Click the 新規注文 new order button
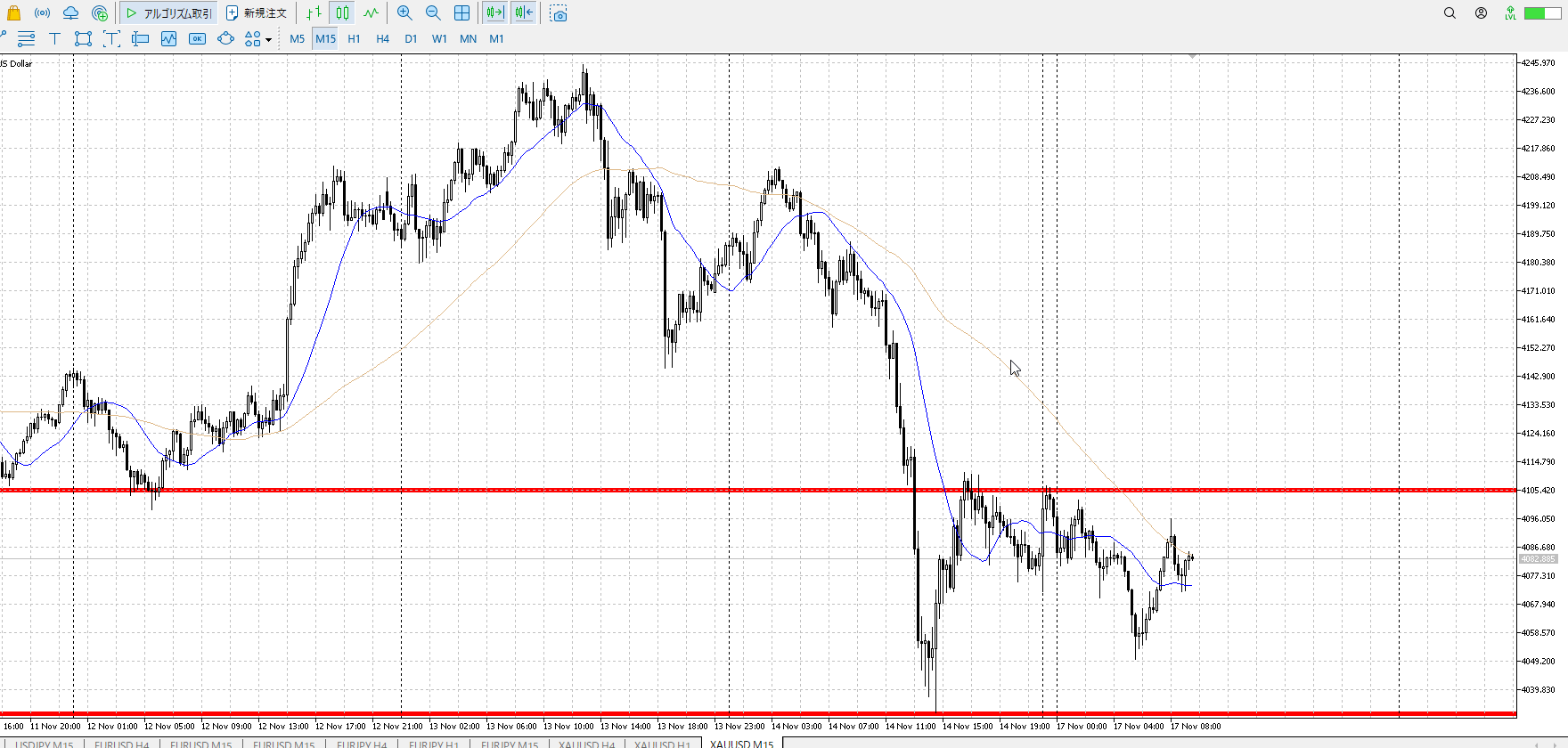The height and width of the screenshot is (748, 1568). (x=257, y=13)
